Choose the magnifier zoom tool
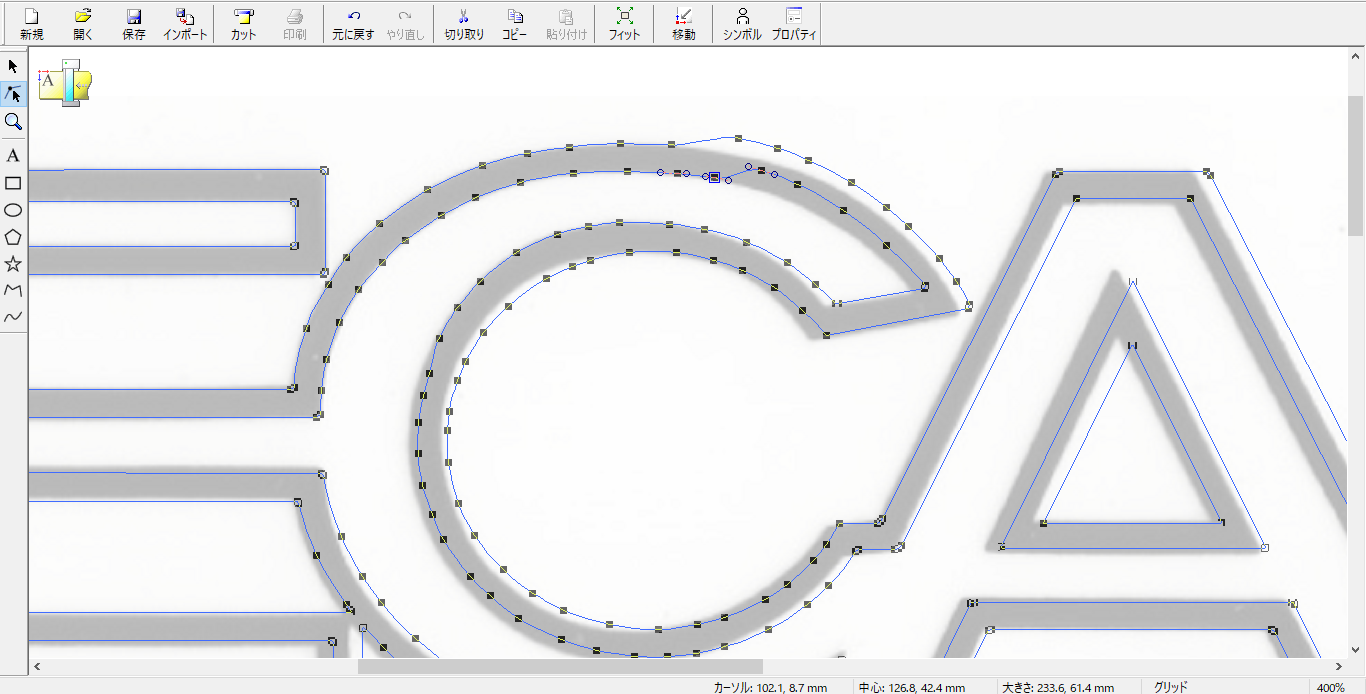The image size is (1366, 694). (x=13, y=121)
